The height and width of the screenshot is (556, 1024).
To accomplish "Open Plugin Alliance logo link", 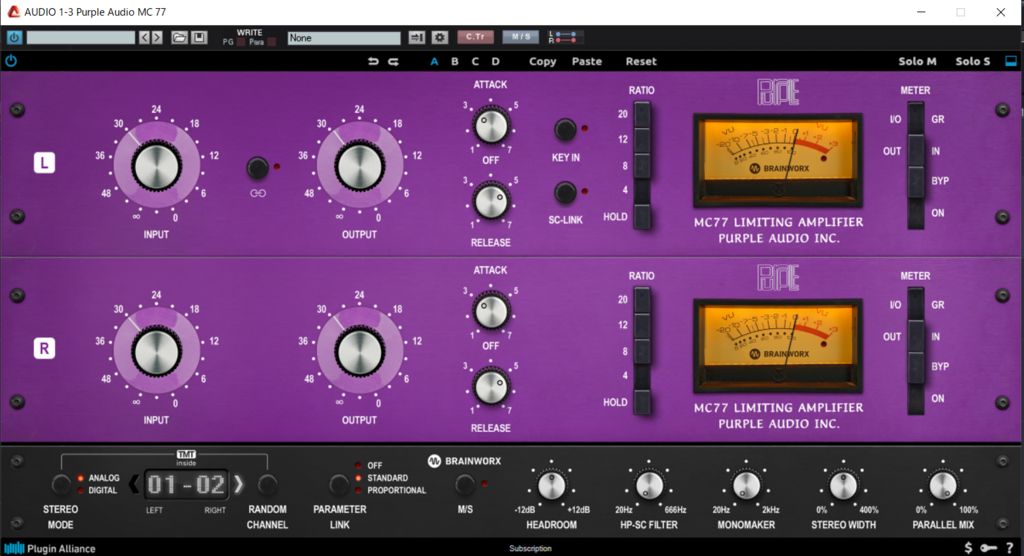I will pyautogui.click(x=50, y=548).
